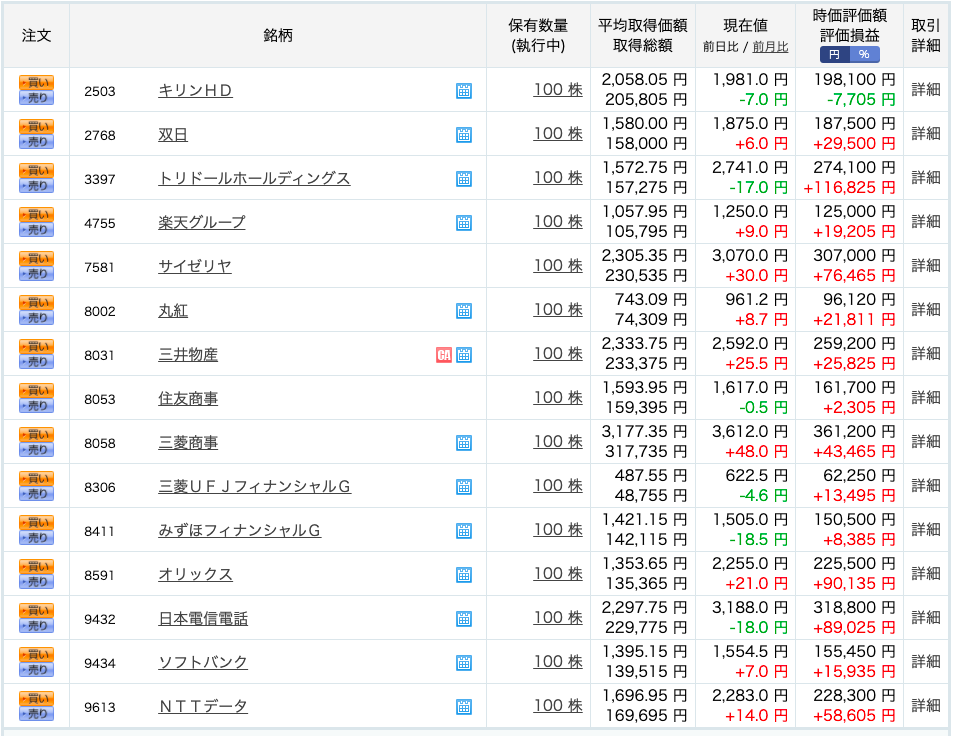Click 買い button for 三菱UFJフィナンシャルG
The height and width of the screenshot is (736, 954).
pyautogui.click(x=37, y=478)
